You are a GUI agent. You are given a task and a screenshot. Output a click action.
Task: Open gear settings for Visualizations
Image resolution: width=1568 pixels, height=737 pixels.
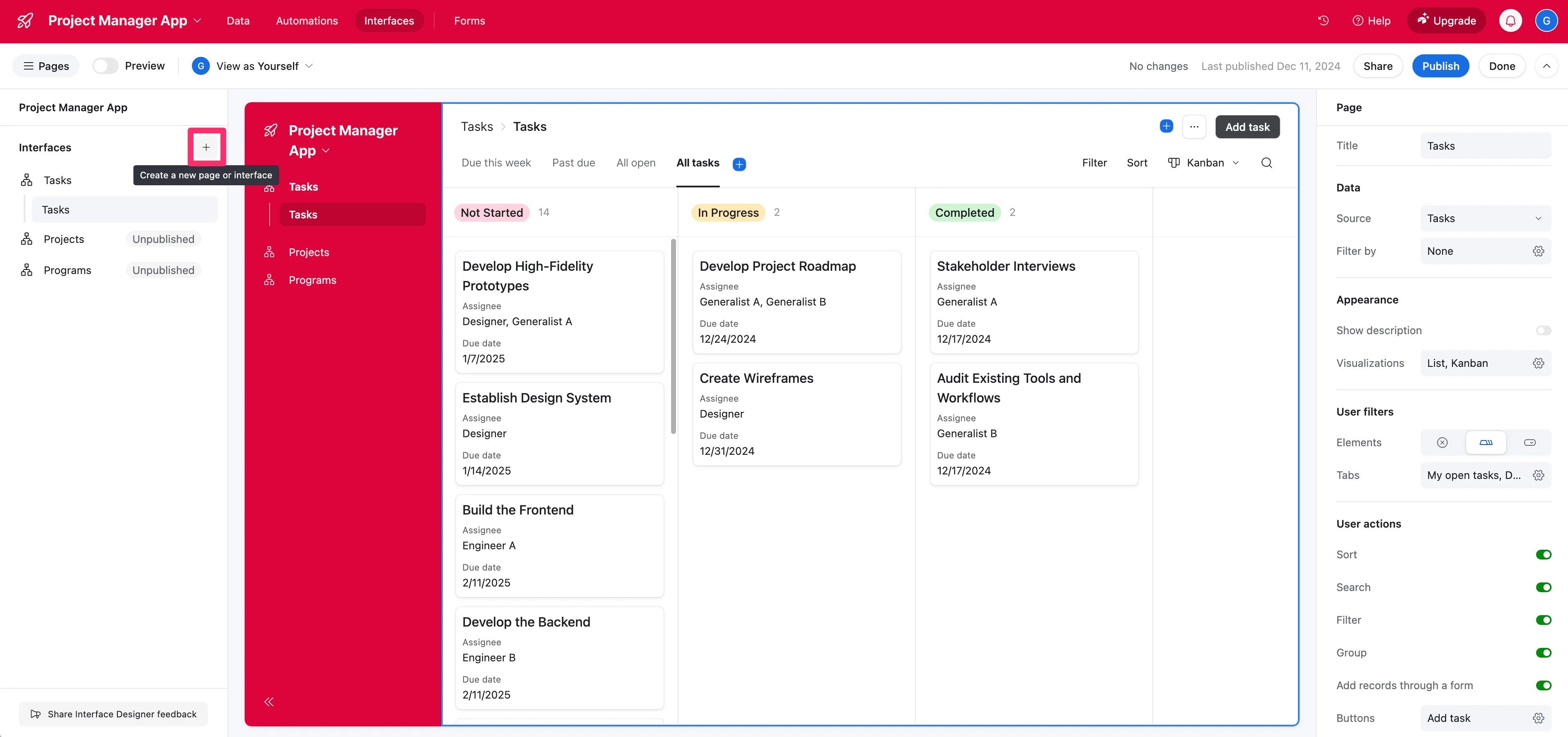[x=1538, y=363]
